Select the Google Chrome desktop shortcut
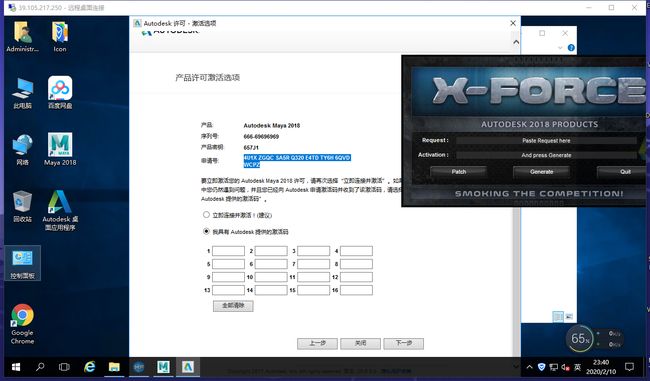Image resolution: width=650 pixels, height=381 pixels. [x=22, y=324]
